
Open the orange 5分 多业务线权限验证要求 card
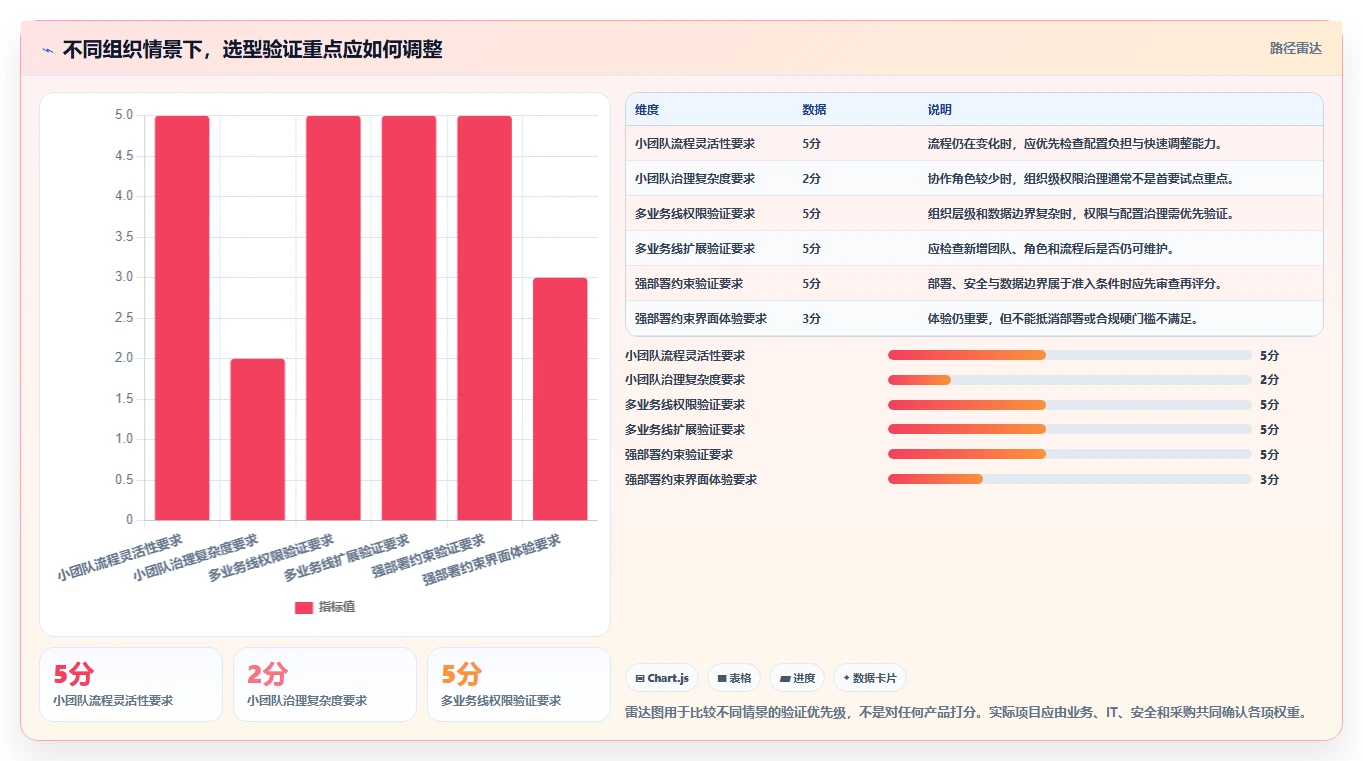519,684
